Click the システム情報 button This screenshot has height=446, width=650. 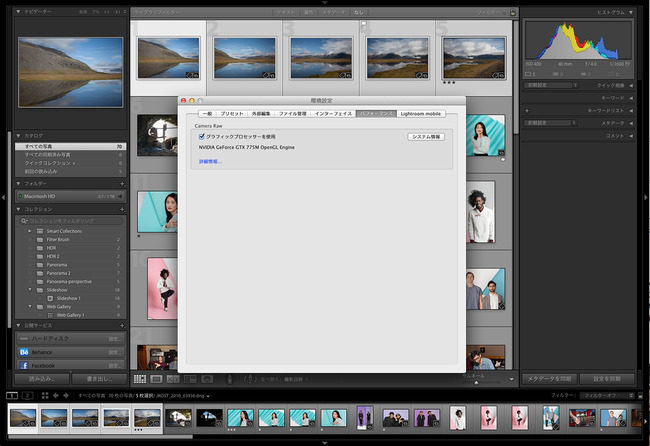point(426,137)
